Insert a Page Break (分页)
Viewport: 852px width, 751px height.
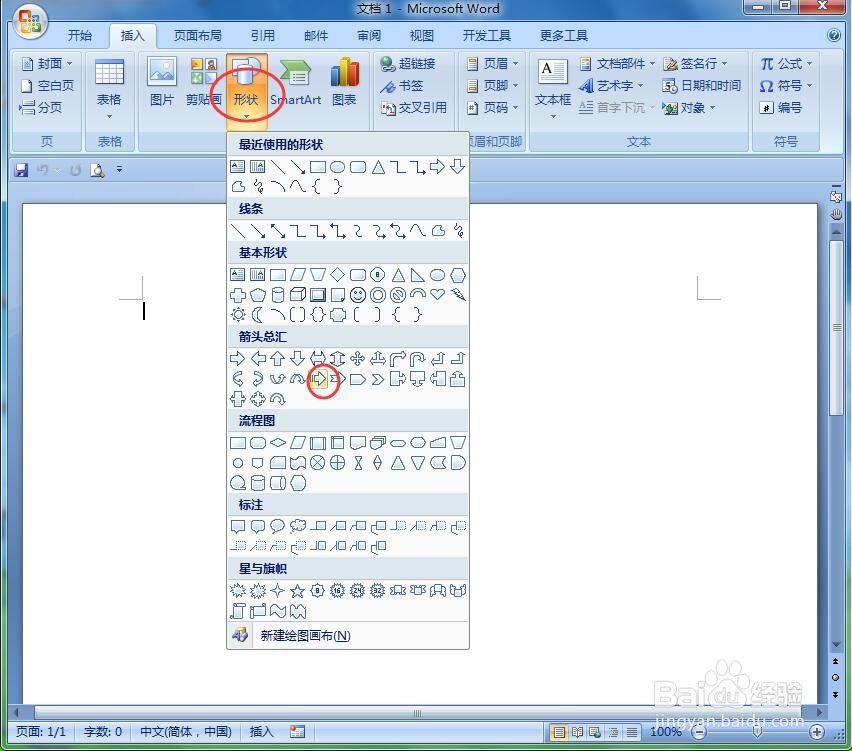click(x=41, y=108)
